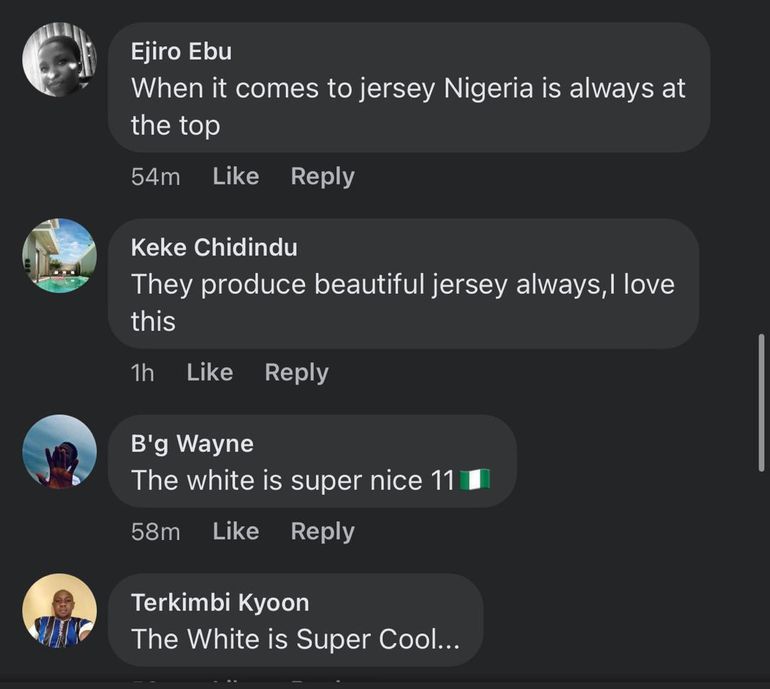770x689 pixels.
Task: Open Keke Chidindu's profile avatar
Action: pyautogui.click(x=59, y=255)
